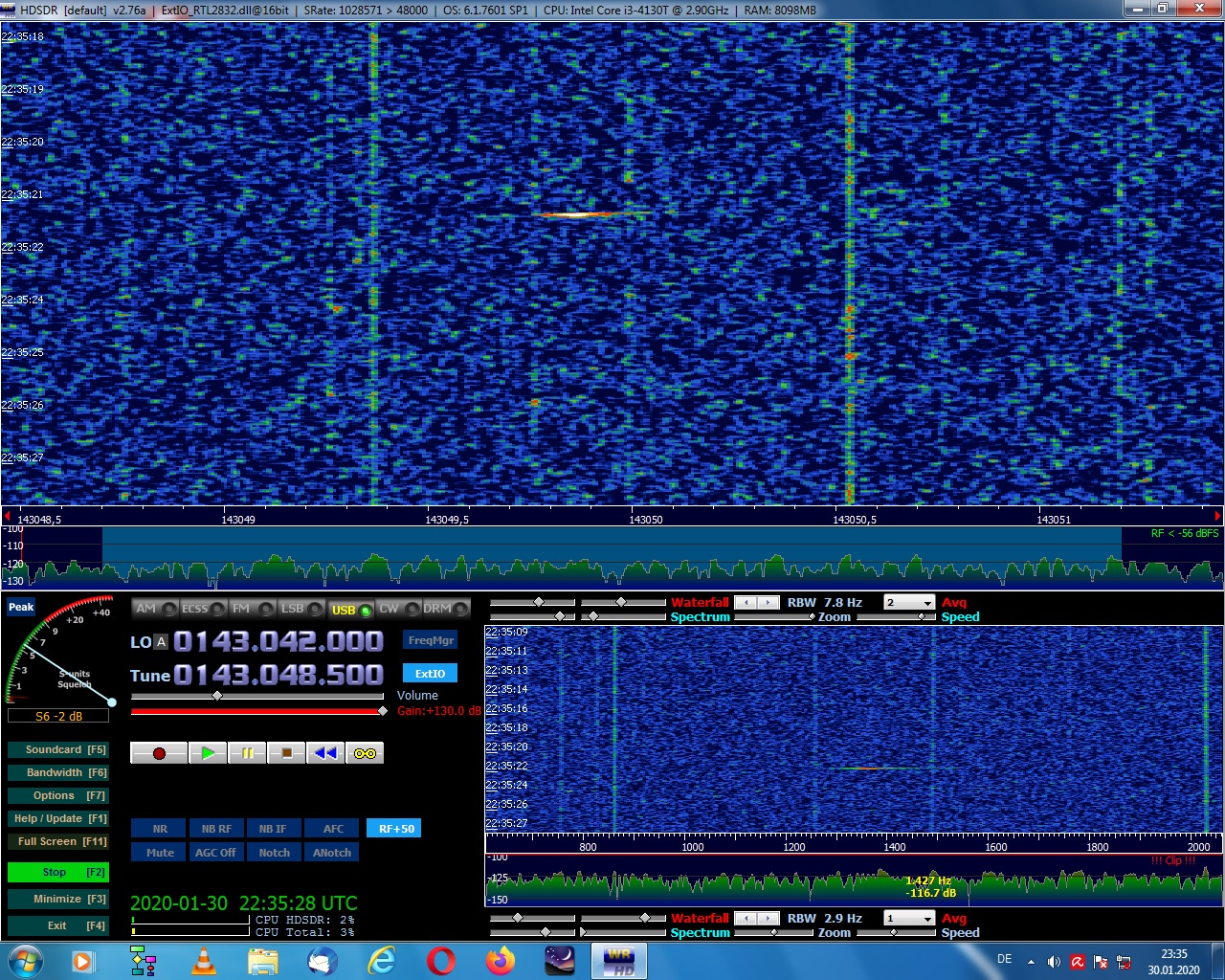Click the green Stop [F2] button
The height and width of the screenshot is (980, 1225).
[58, 872]
